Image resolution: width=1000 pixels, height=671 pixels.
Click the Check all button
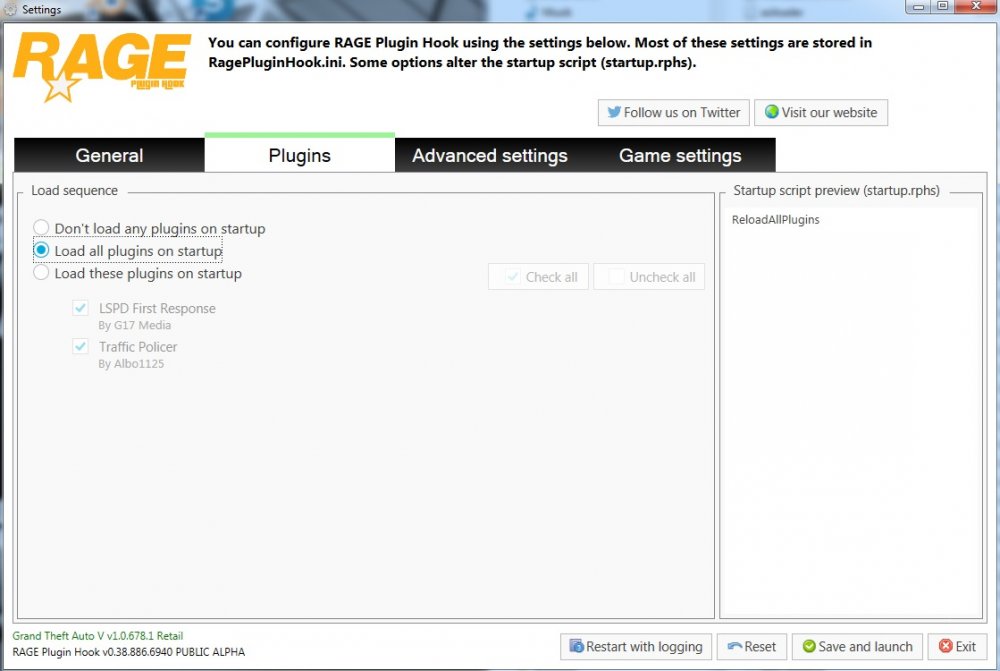pyautogui.click(x=538, y=277)
